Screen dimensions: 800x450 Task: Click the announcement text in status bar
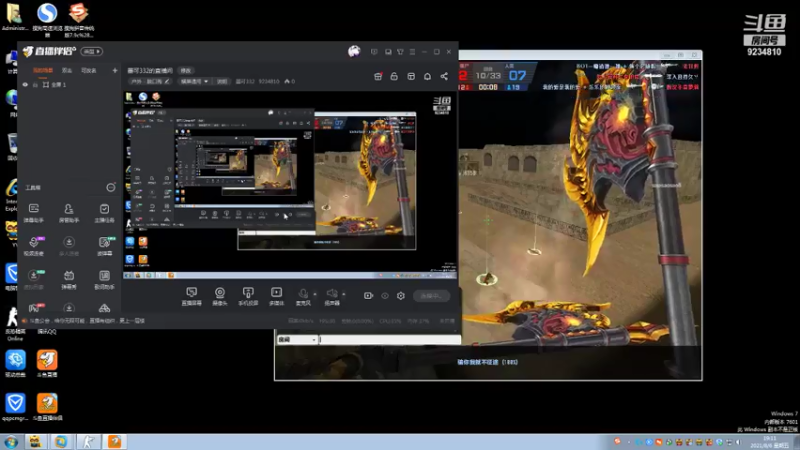(87, 321)
